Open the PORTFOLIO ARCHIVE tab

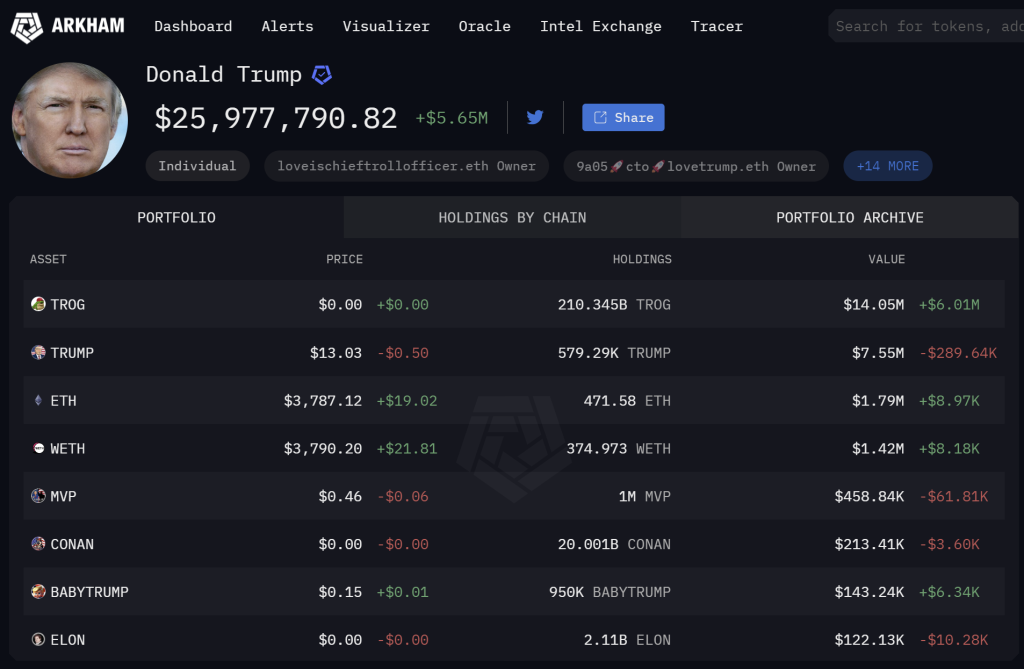[849, 217]
